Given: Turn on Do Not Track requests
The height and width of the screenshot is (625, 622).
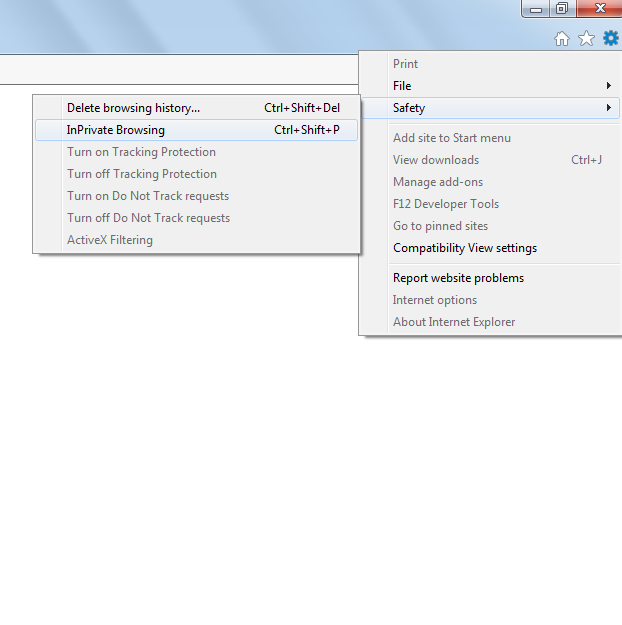Looking at the screenshot, I should pyautogui.click(x=148, y=196).
